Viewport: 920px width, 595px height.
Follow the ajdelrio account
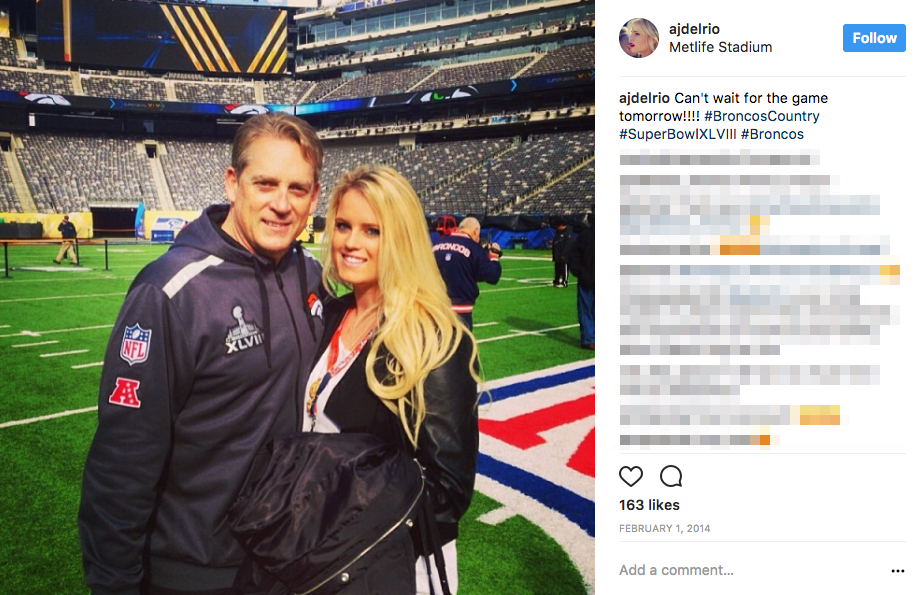pos(874,38)
